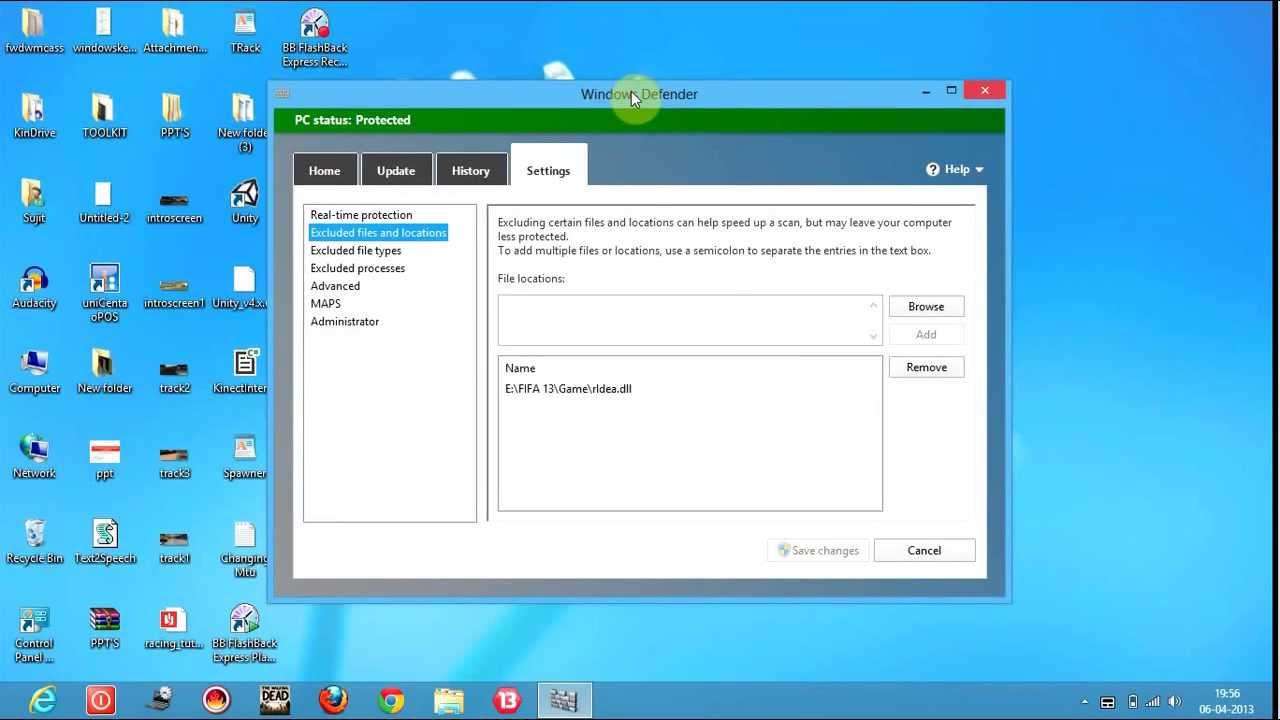The height and width of the screenshot is (720, 1280).
Task: Select BB FlashBack Express Player desktop icon
Action: coord(244,634)
